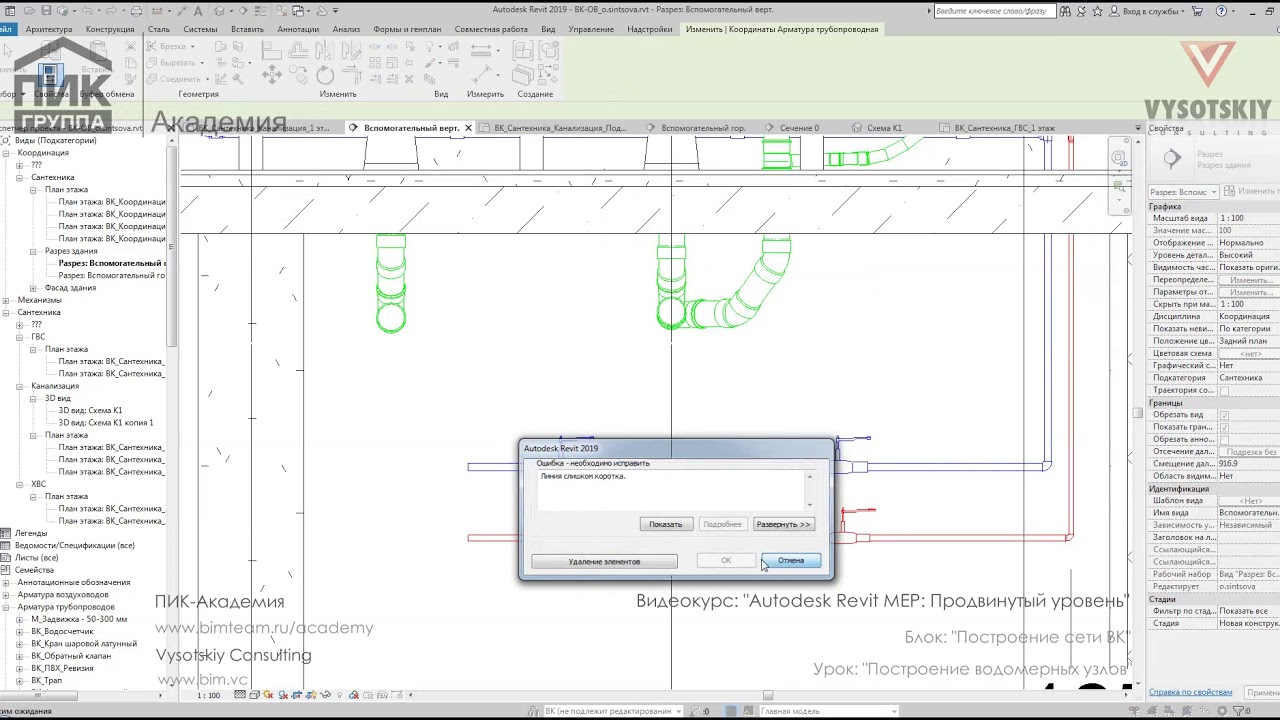This screenshot has width=1280, height=720.
Task: Open the Справка по свойствам help link
Action: coord(1190,692)
